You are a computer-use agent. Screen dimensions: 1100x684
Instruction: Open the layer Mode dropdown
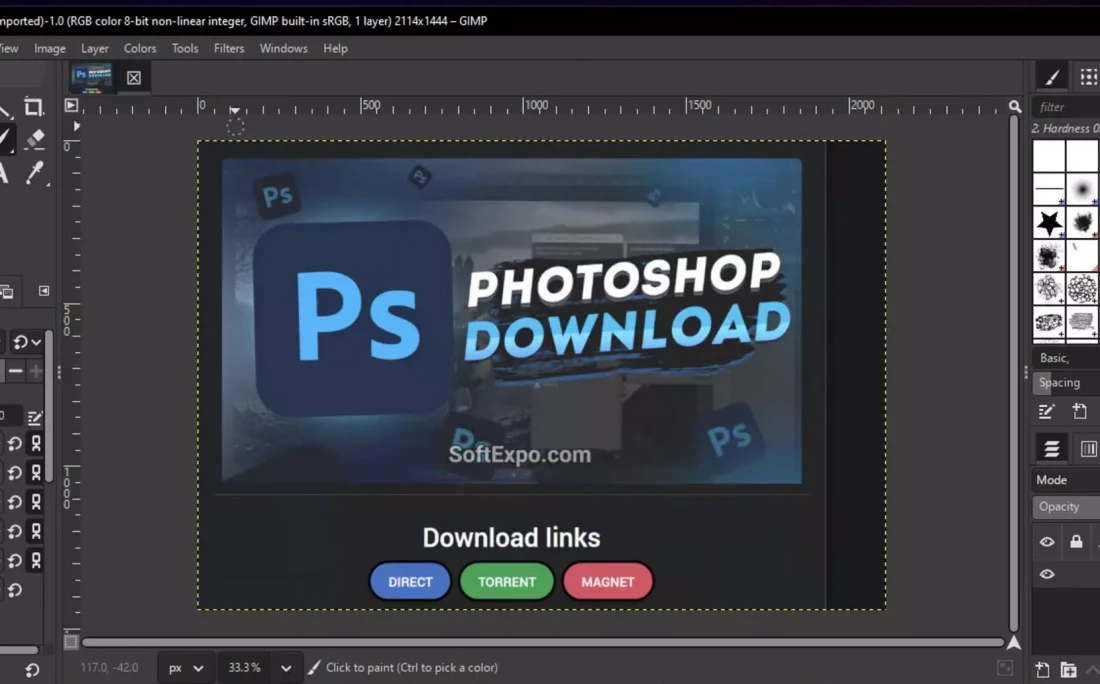pos(1065,480)
